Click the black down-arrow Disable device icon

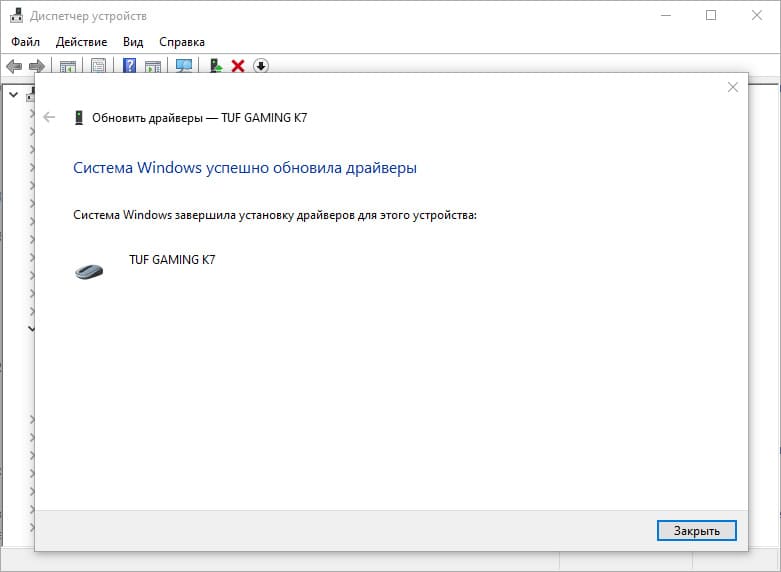click(261, 66)
